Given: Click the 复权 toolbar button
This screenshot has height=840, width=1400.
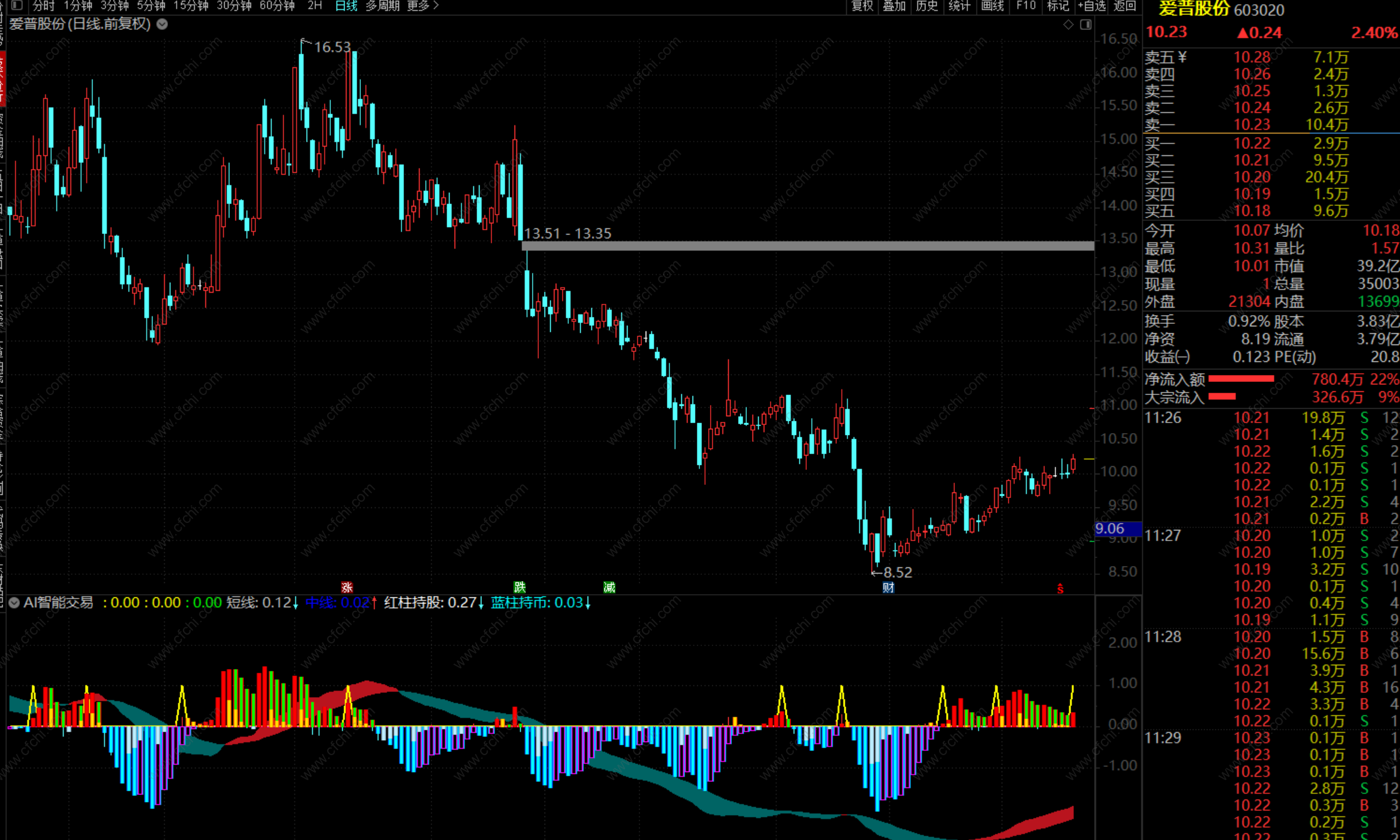Looking at the screenshot, I should click(x=862, y=6).
